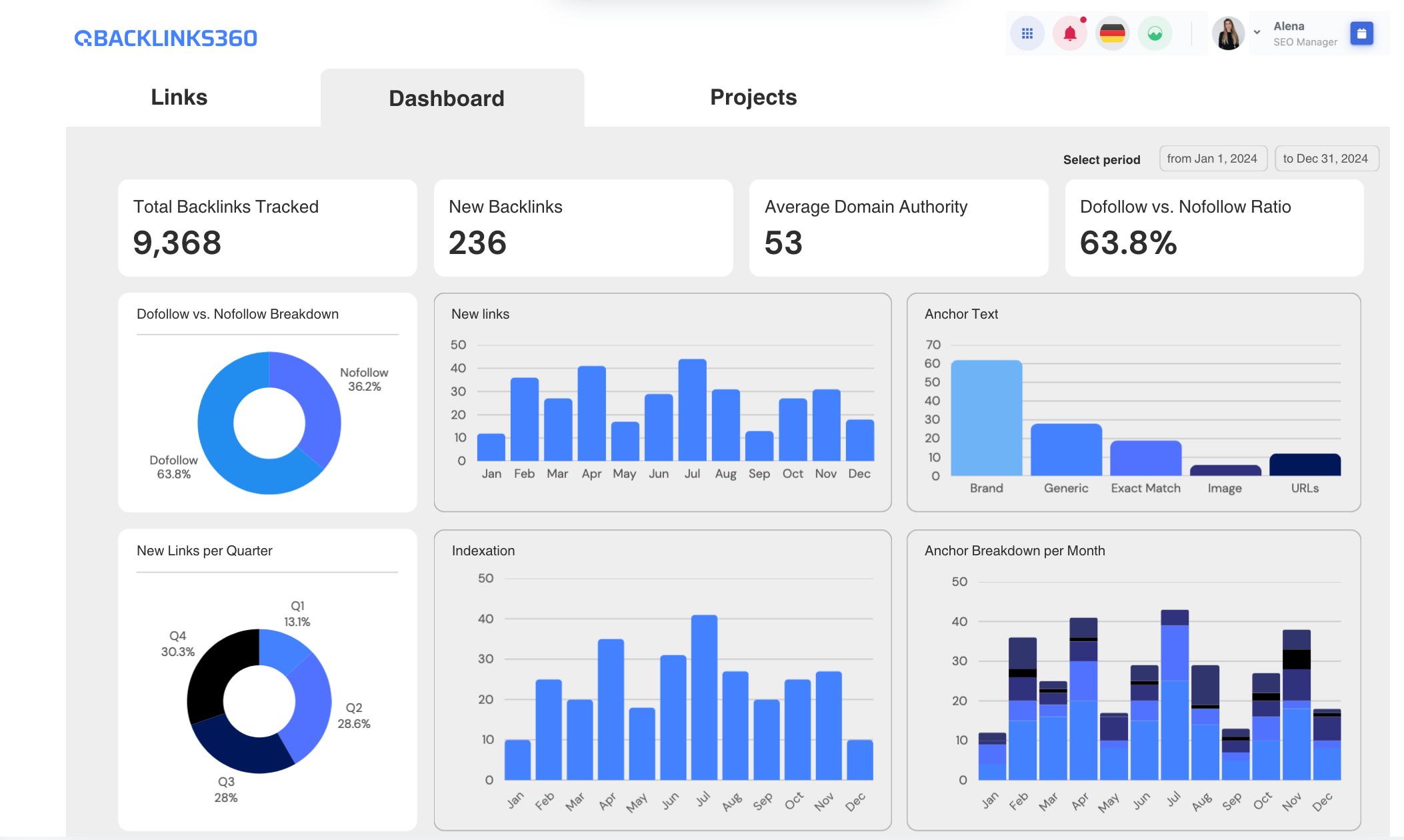The width and height of the screenshot is (1404, 840).
Task: Open the Projects tab
Action: coord(753,97)
